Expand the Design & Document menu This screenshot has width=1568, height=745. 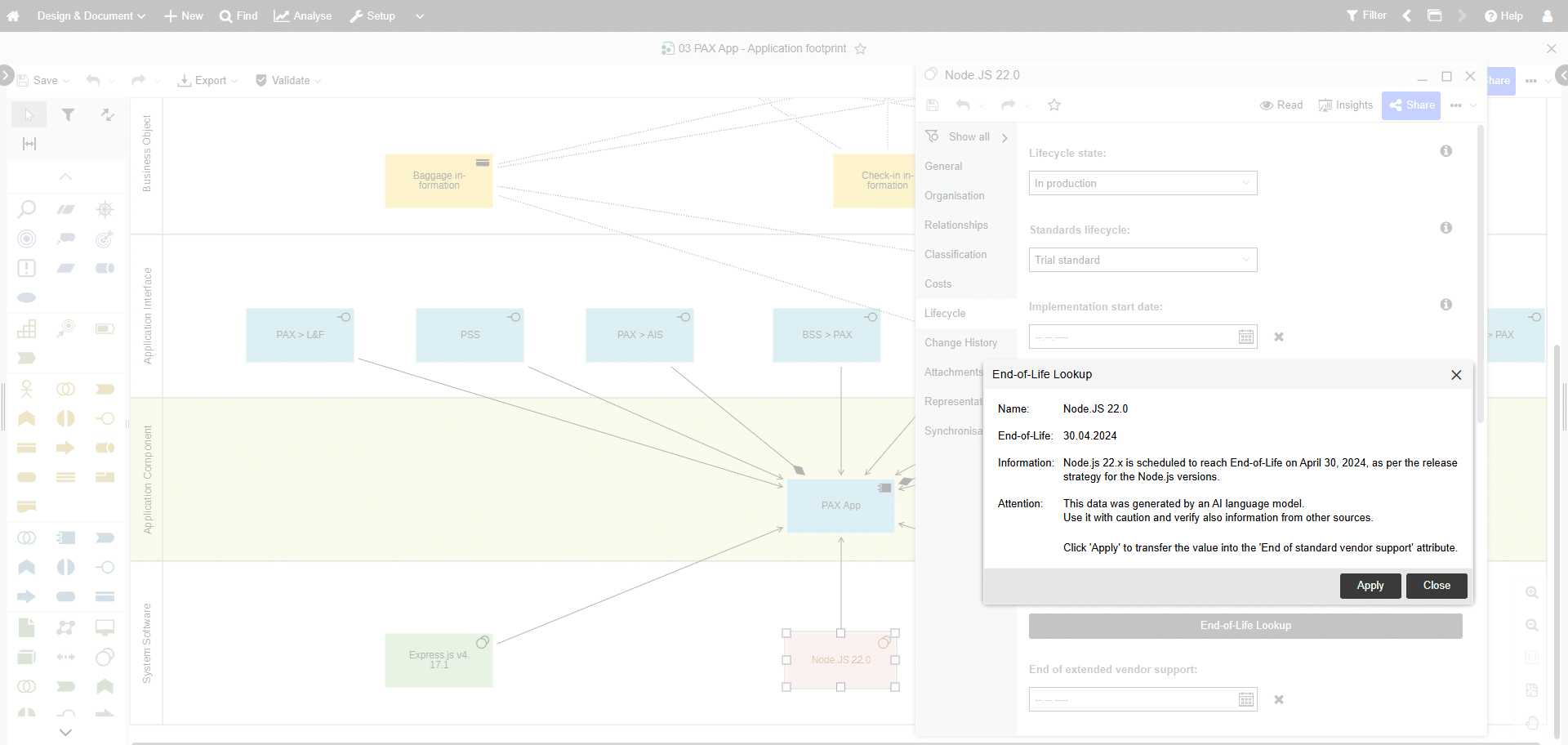tap(91, 16)
